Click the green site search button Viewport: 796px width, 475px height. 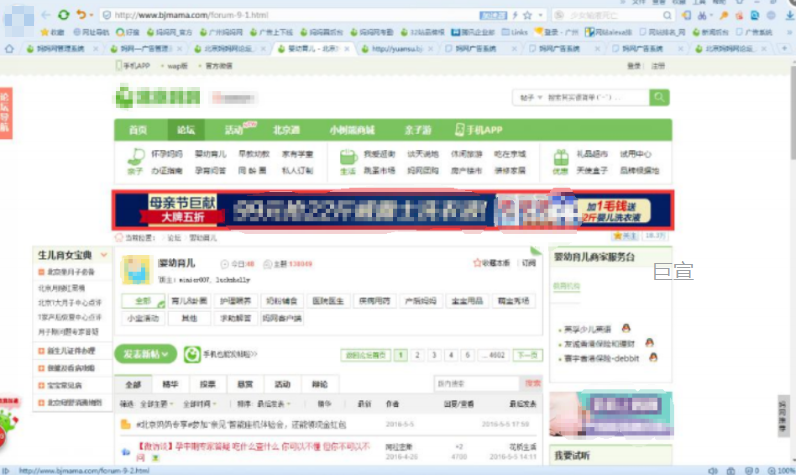tap(659, 97)
